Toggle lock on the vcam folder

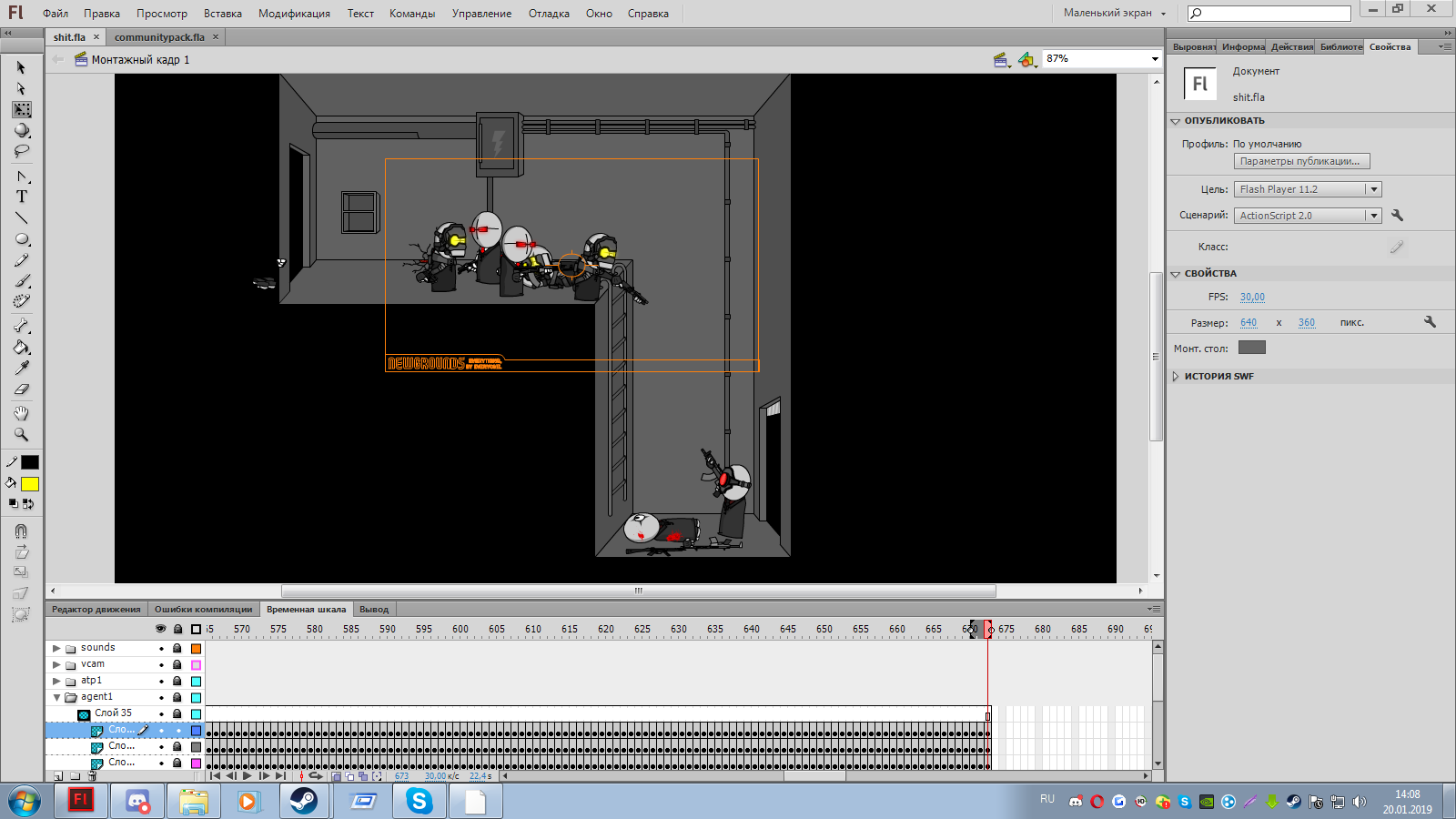(177, 665)
